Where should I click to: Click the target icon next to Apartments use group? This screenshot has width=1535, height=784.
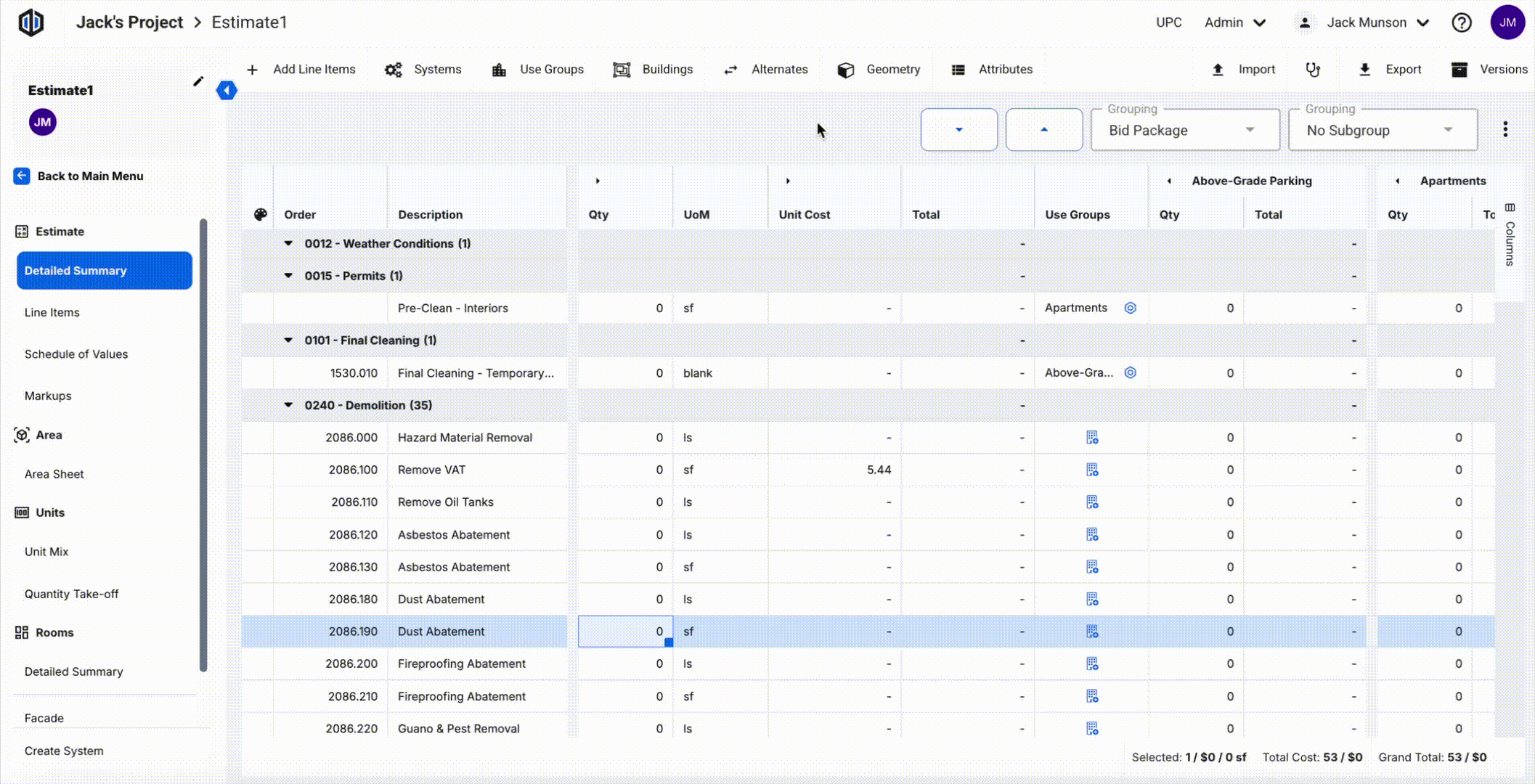pos(1130,308)
